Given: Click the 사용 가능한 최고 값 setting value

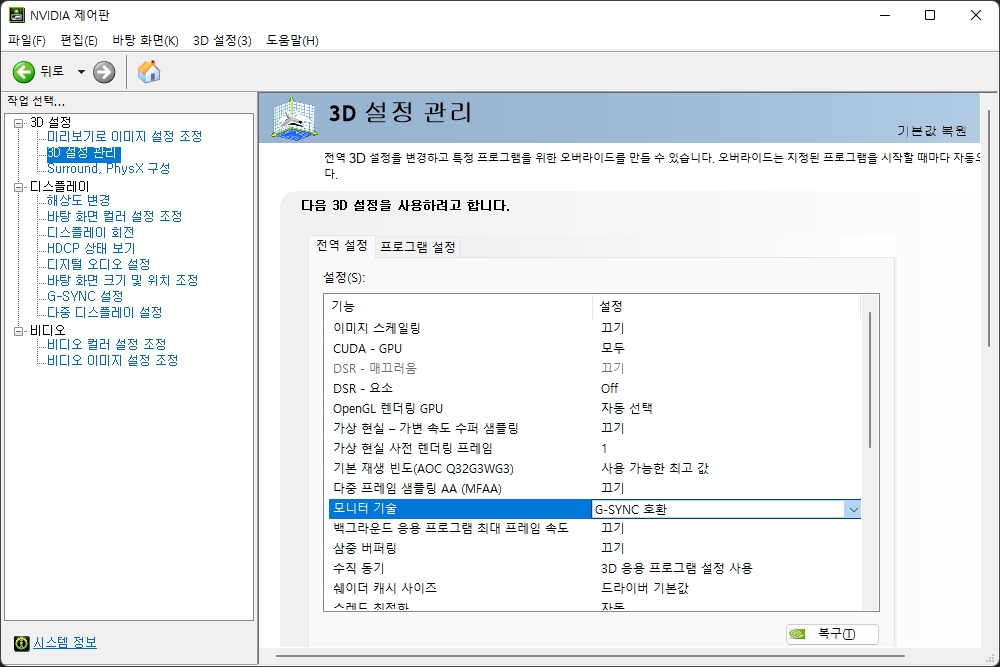Looking at the screenshot, I should pyautogui.click(x=655, y=469).
